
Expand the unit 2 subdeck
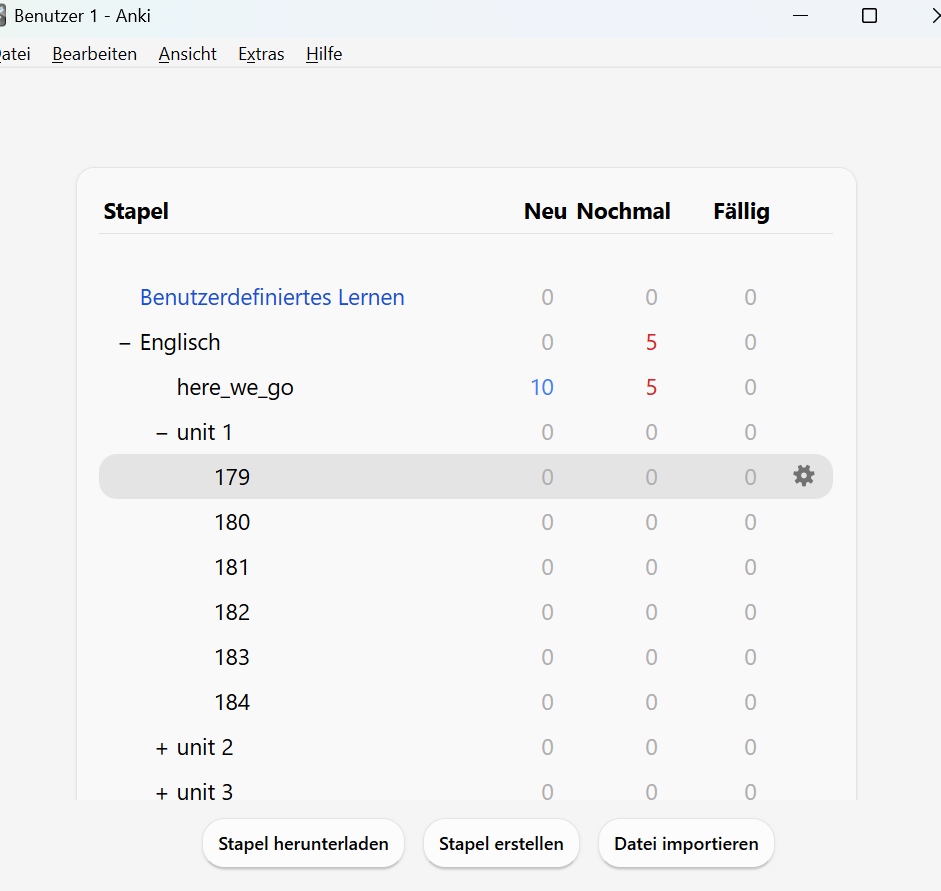pos(161,748)
